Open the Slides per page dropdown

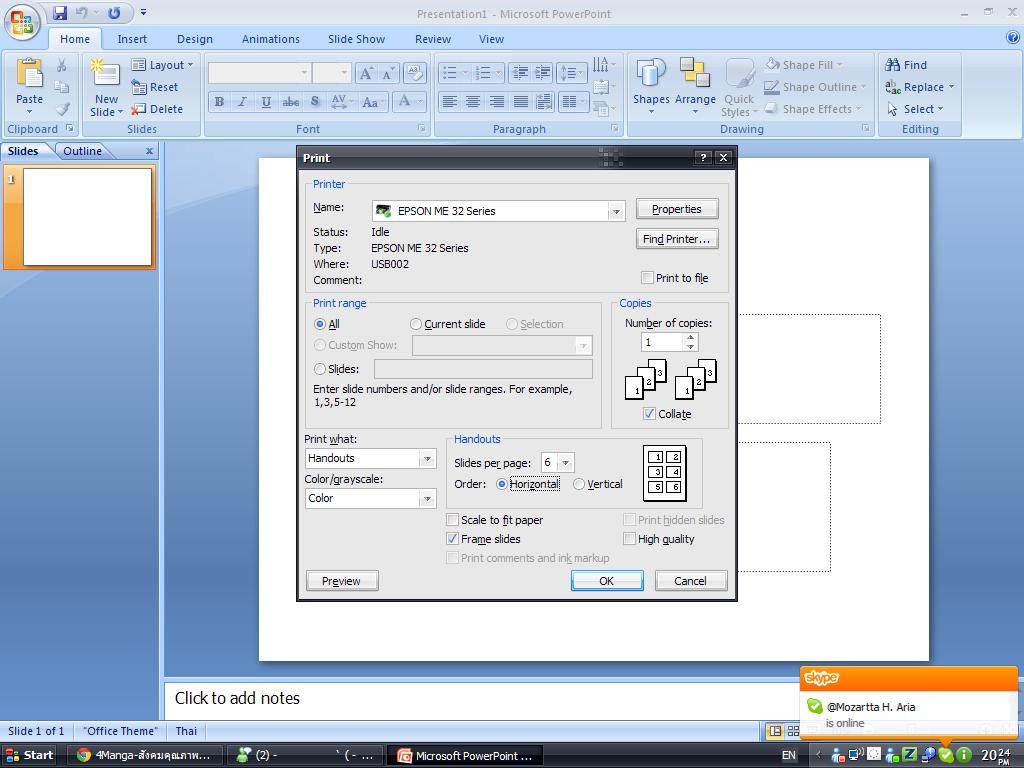pos(566,462)
